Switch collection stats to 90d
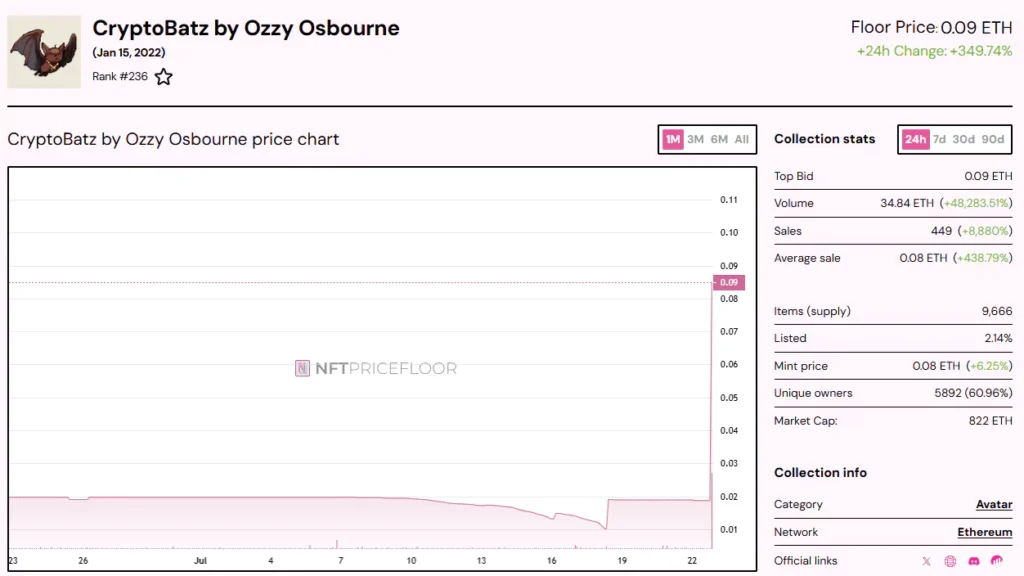The height and width of the screenshot is (576, 1024). pyautogui.click(x=993, y=139)
